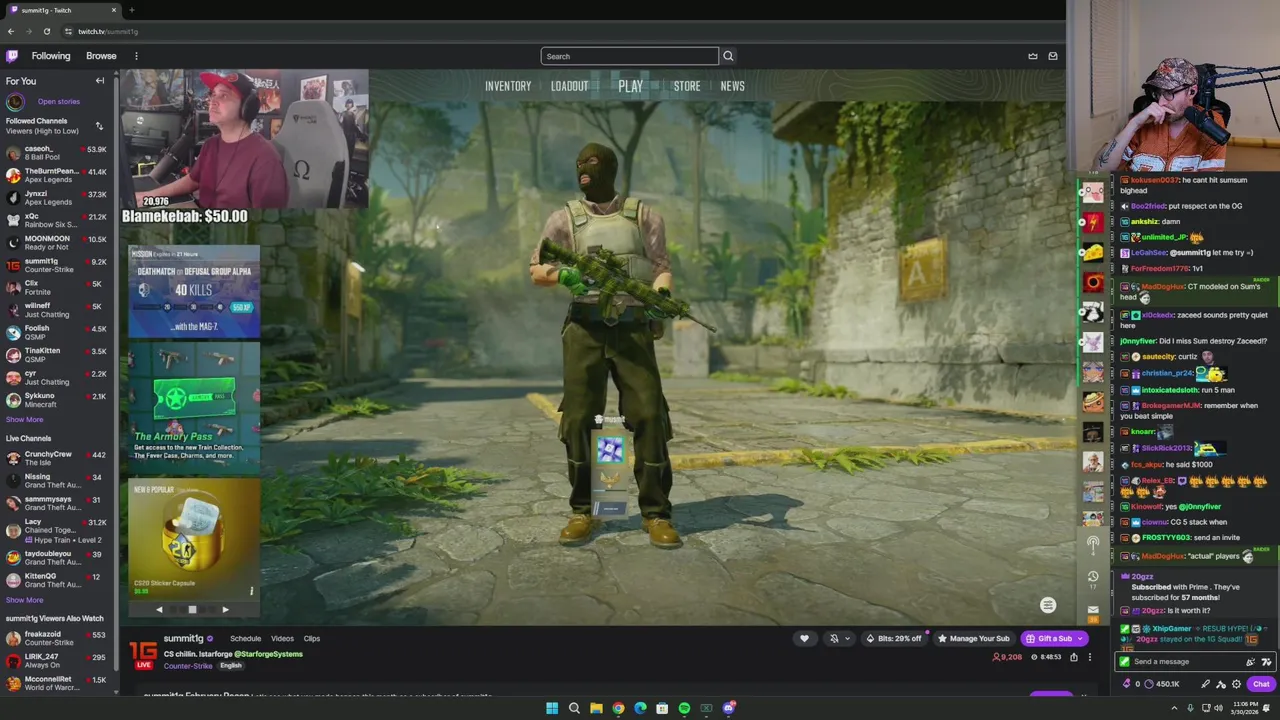Click the browser address bar URL

coord(108,31)
